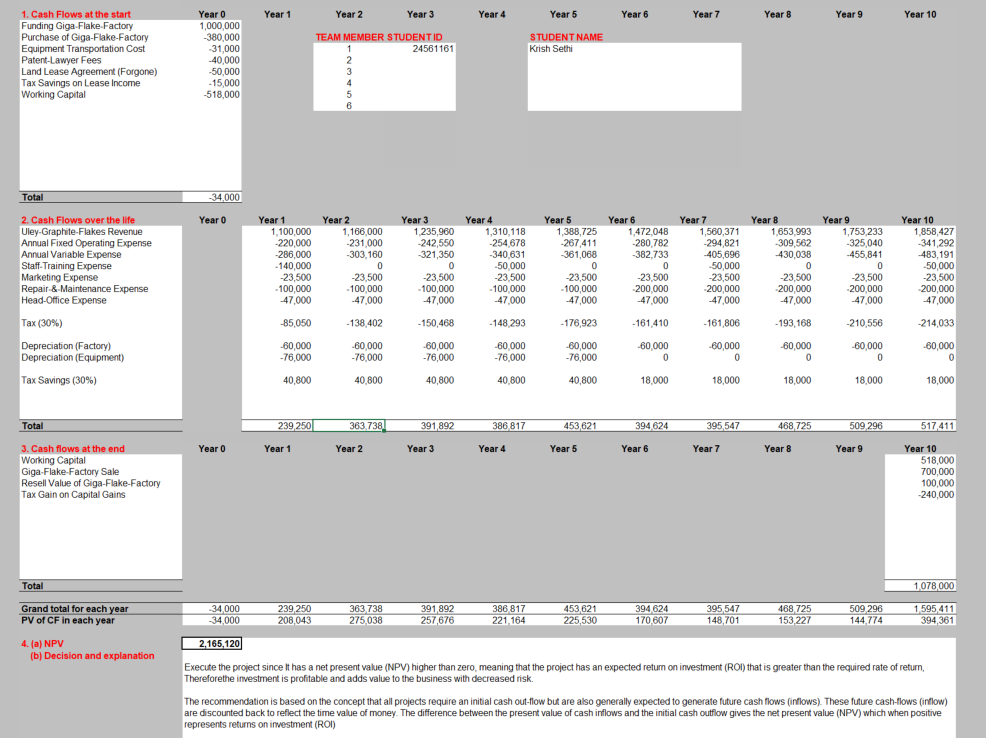Select team member number 6 row
Viewport: 986px width, 738px height.
point(349,106)
